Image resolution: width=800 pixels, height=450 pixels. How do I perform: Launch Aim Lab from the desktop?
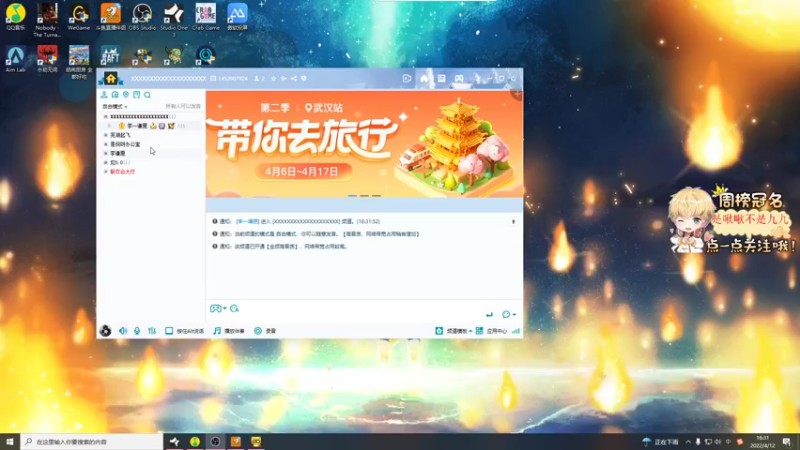[15, 59]
